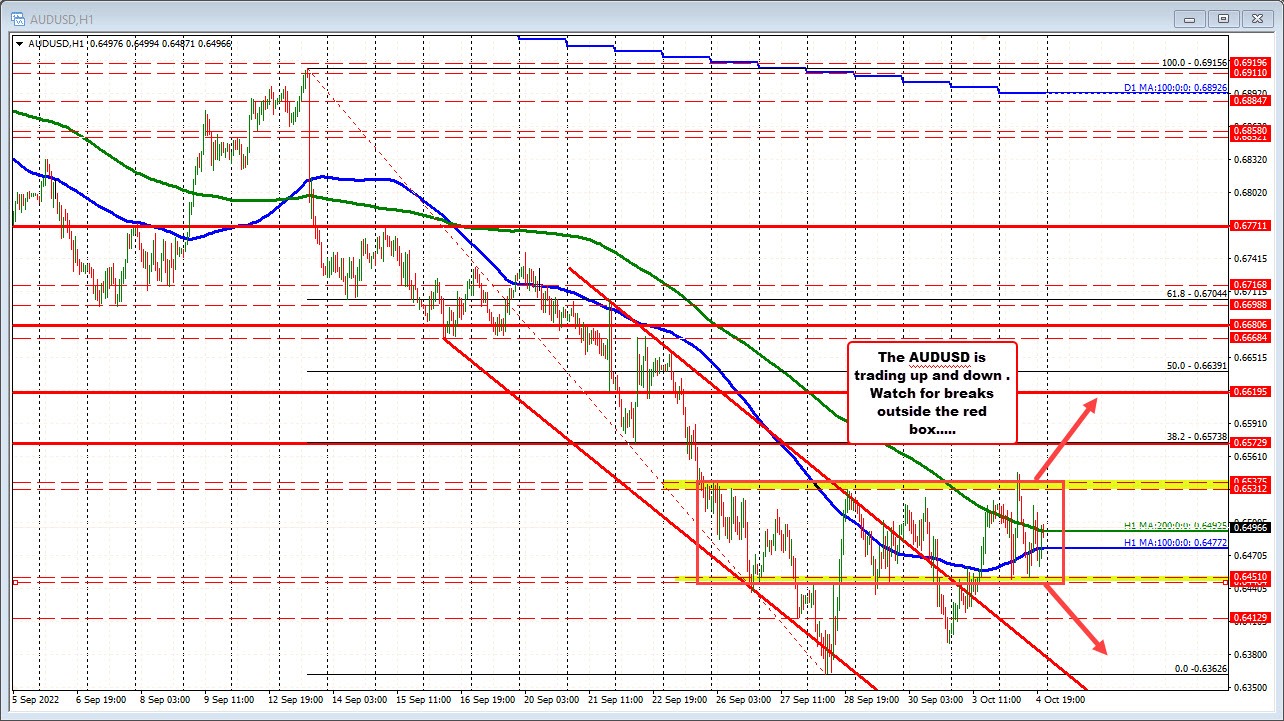Click the red 0.66988 price tag
The width and height of the screenshot is (1284, 721).
(1252, 304)
